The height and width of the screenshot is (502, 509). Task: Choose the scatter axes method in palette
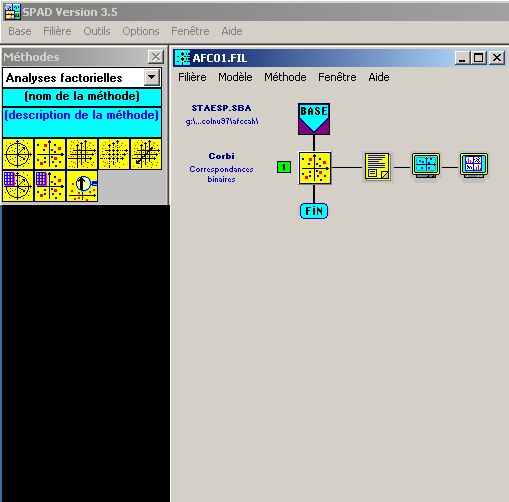point(50,154)
